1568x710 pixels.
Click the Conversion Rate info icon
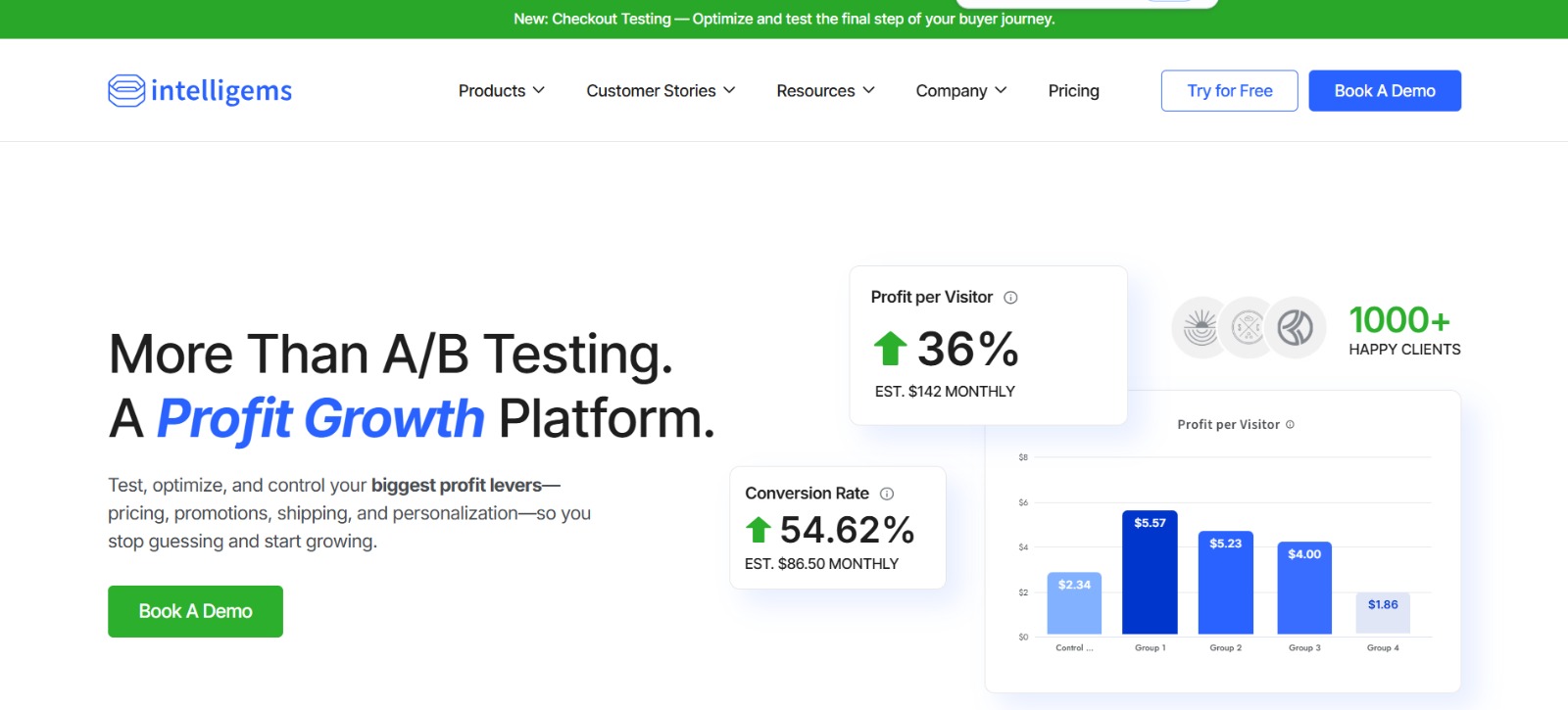pos(887,494)
